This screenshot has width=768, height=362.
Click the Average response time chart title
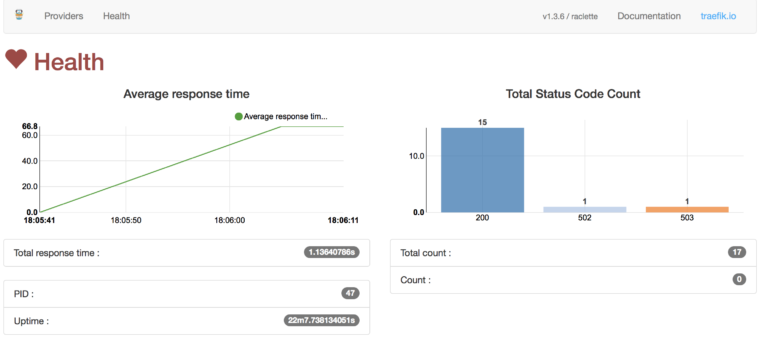coord(186,94)
